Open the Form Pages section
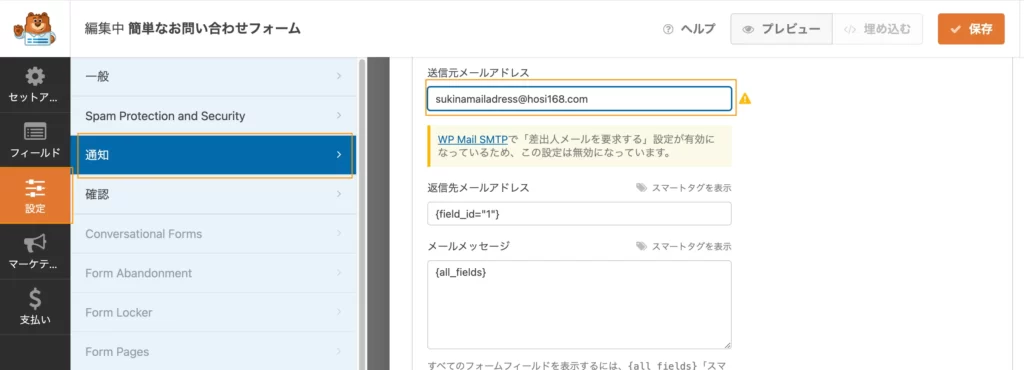The image size is (1024, 370). (214, 351)
